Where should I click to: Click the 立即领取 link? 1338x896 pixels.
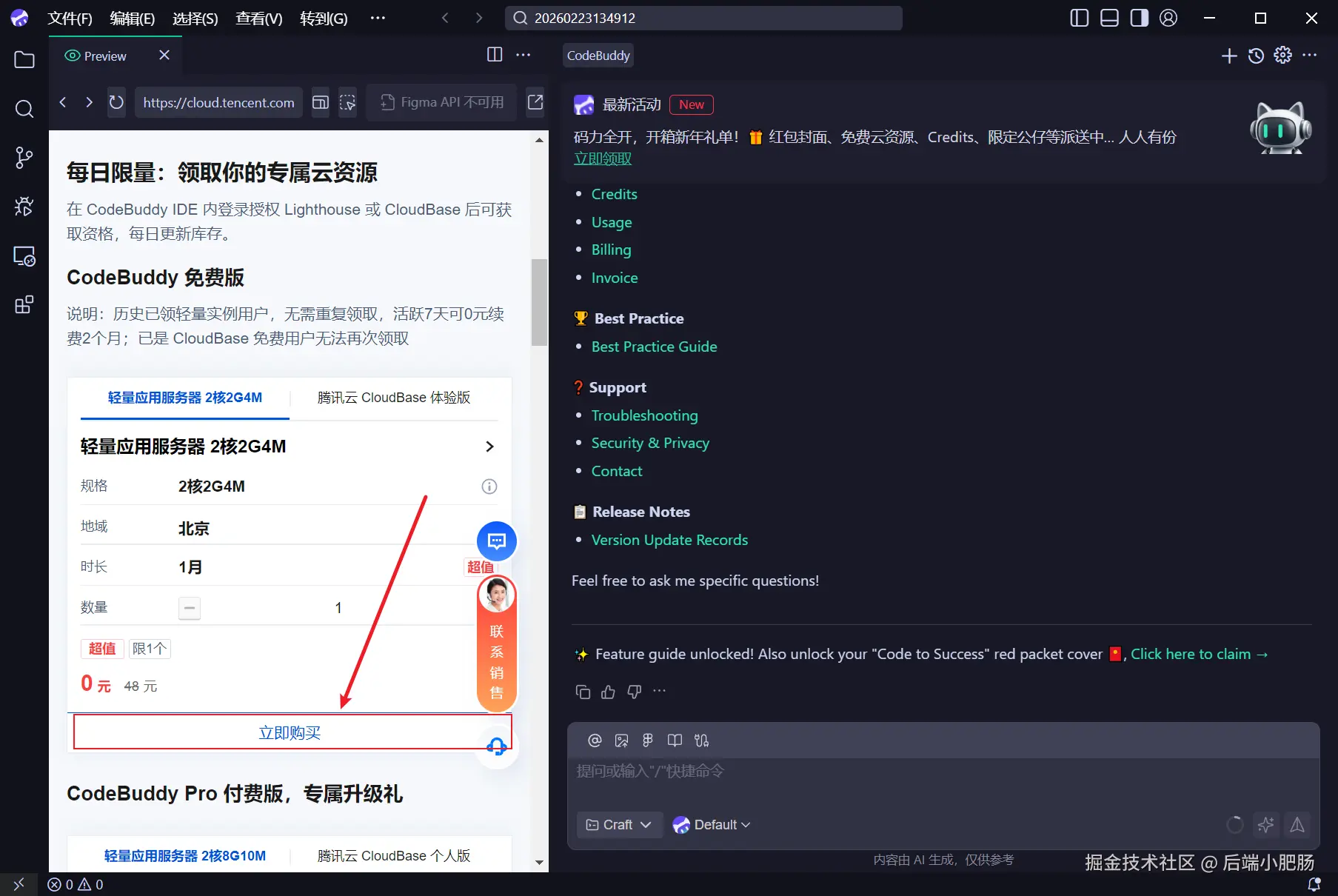603,158
